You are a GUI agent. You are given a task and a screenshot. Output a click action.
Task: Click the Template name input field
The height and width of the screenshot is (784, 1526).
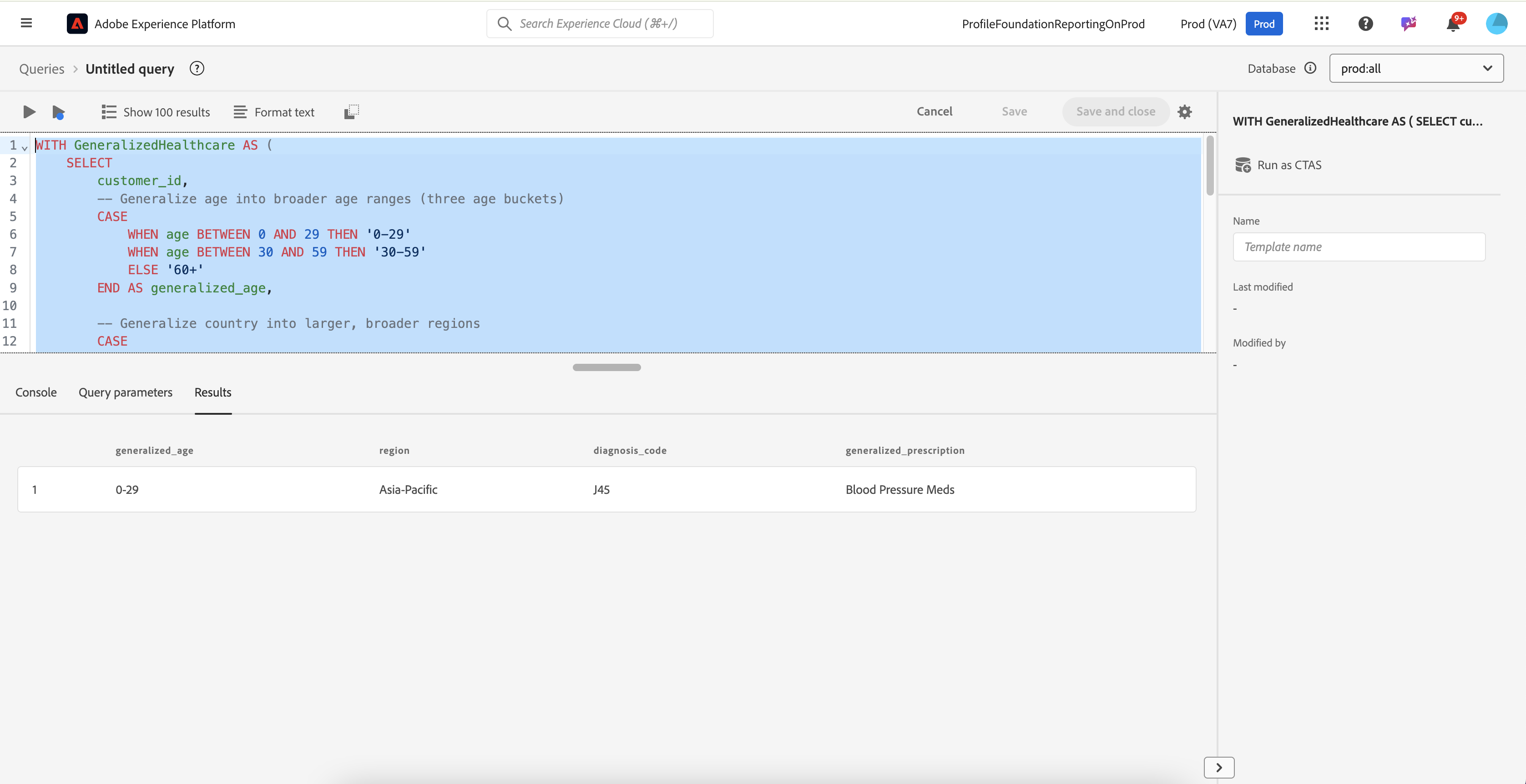[1359, 247]
